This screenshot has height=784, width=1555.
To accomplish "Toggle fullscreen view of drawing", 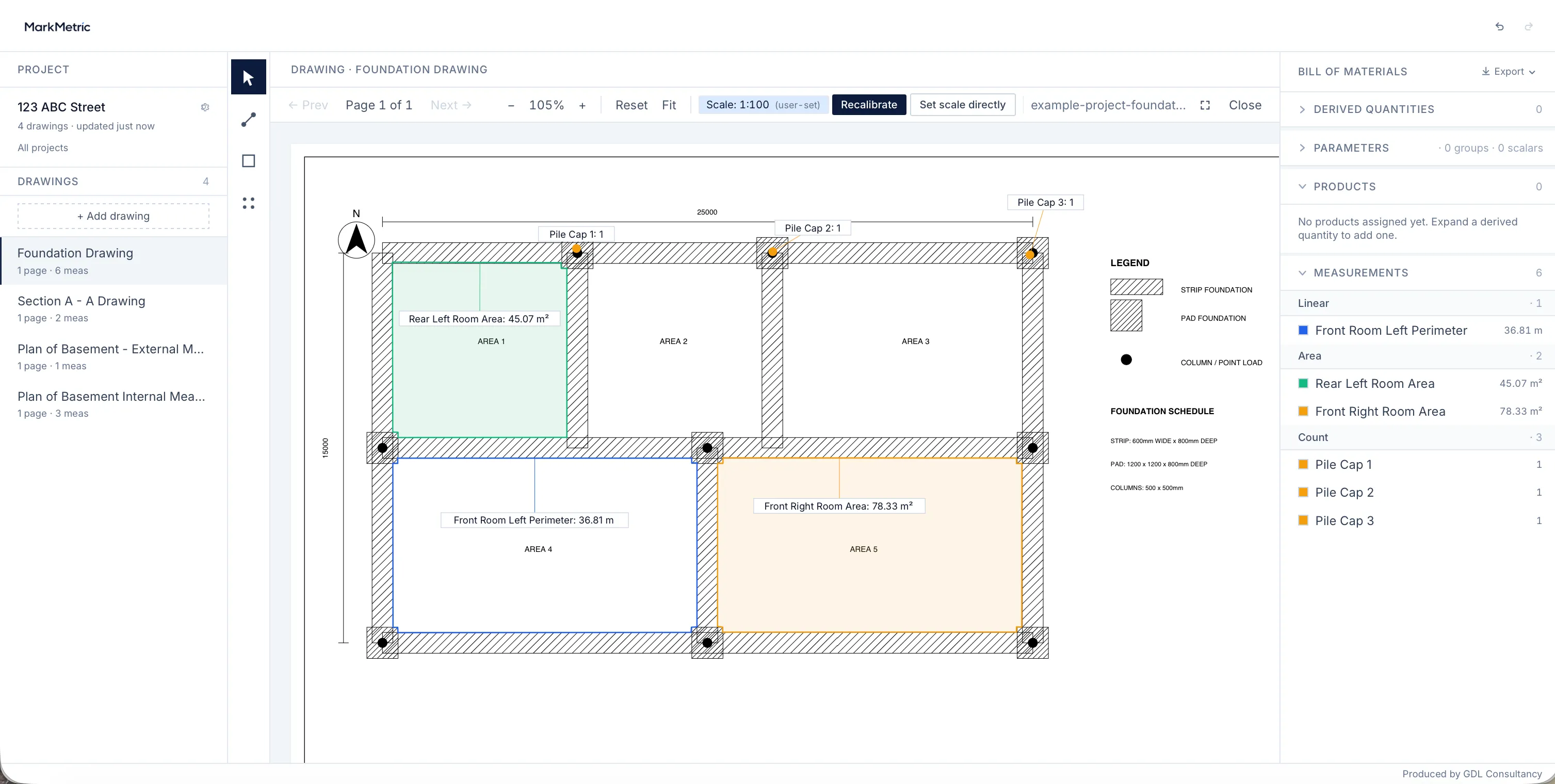I will (x=1205, y=105).
